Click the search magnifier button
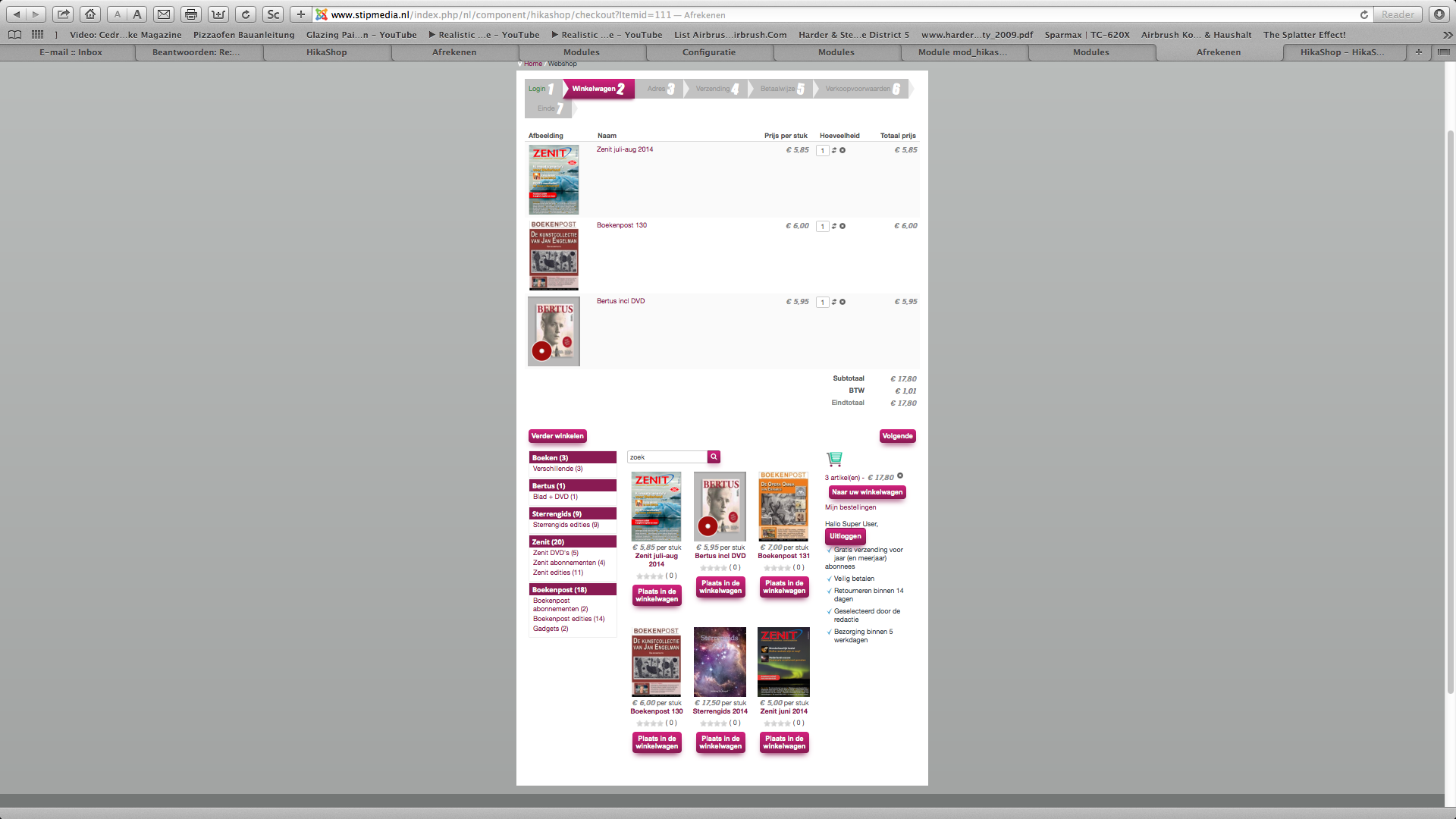This screenshot has width=1456, height=819. [714, 457]
